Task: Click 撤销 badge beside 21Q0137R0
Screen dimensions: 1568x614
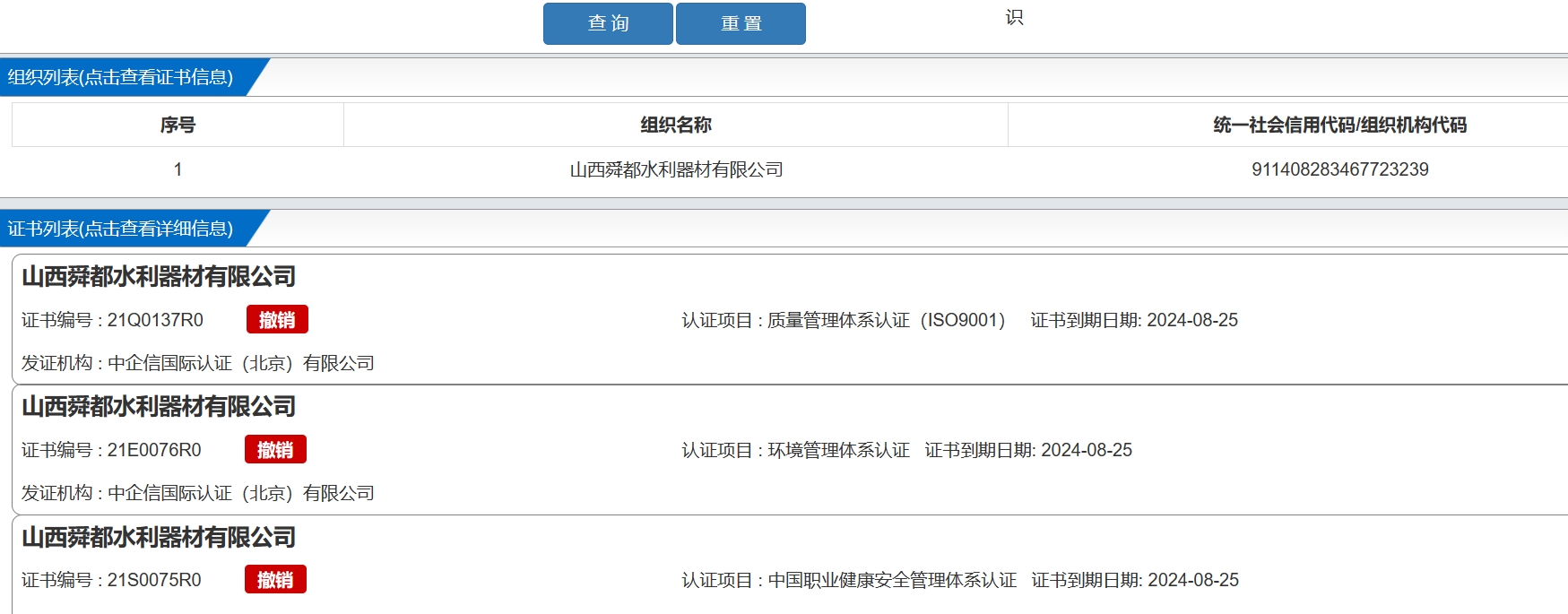Action: point(277,320)
